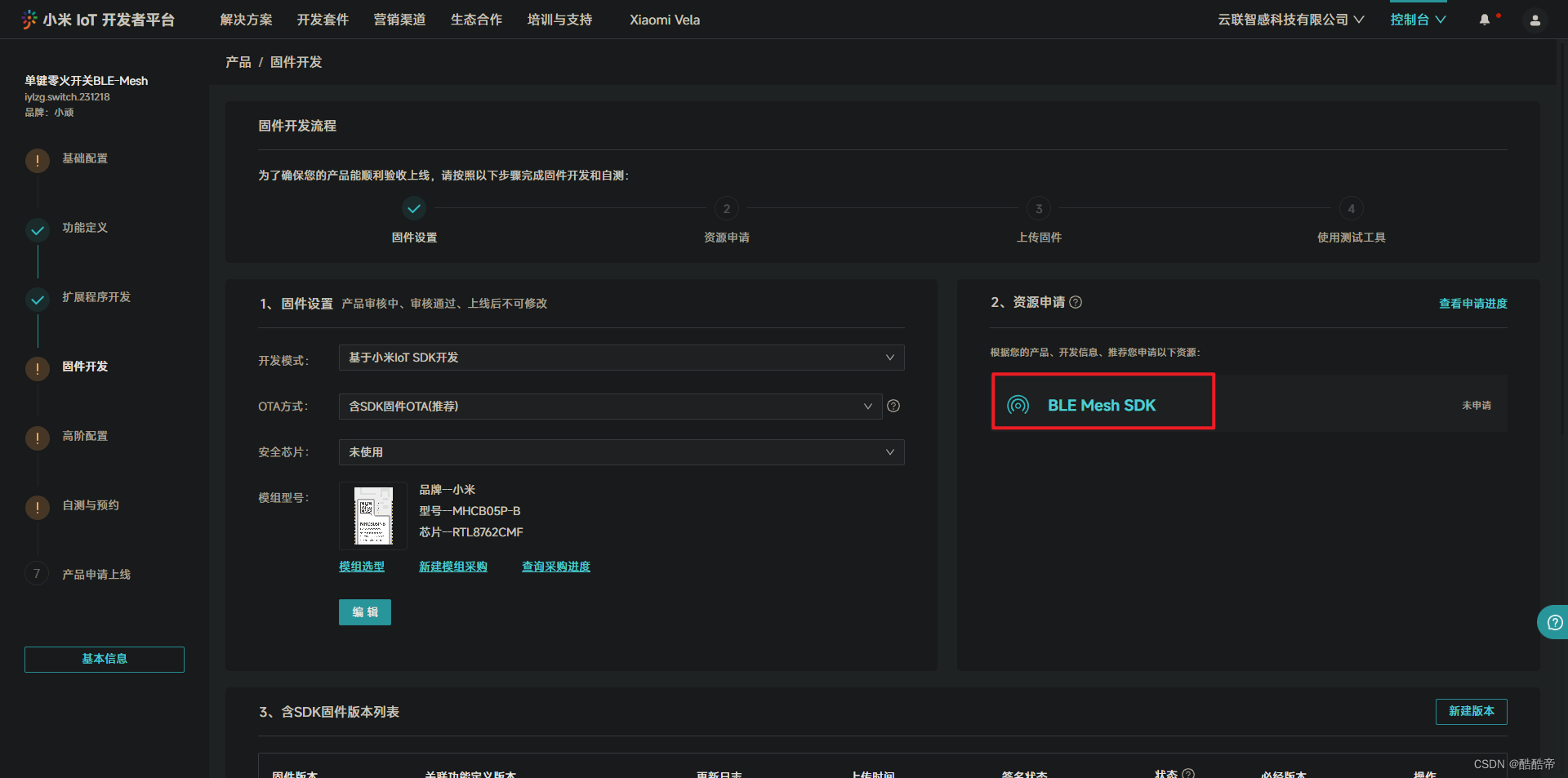
Task: Open the 营销渠道 menu
Action: click(x=399, y=20)
